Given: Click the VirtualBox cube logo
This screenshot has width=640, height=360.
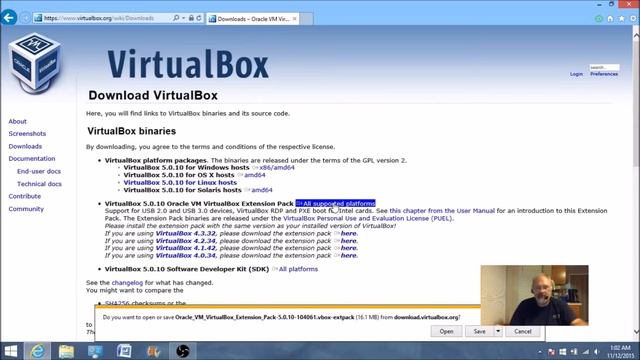Looking at the screenshot, I should click(x=35, y=63).
